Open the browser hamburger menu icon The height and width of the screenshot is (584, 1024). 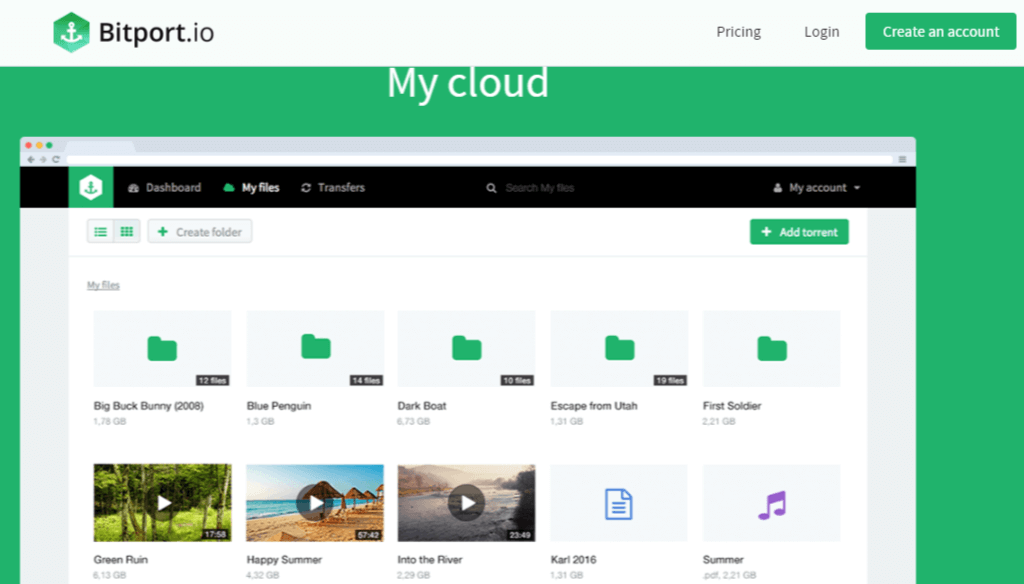tap(902, 159)
